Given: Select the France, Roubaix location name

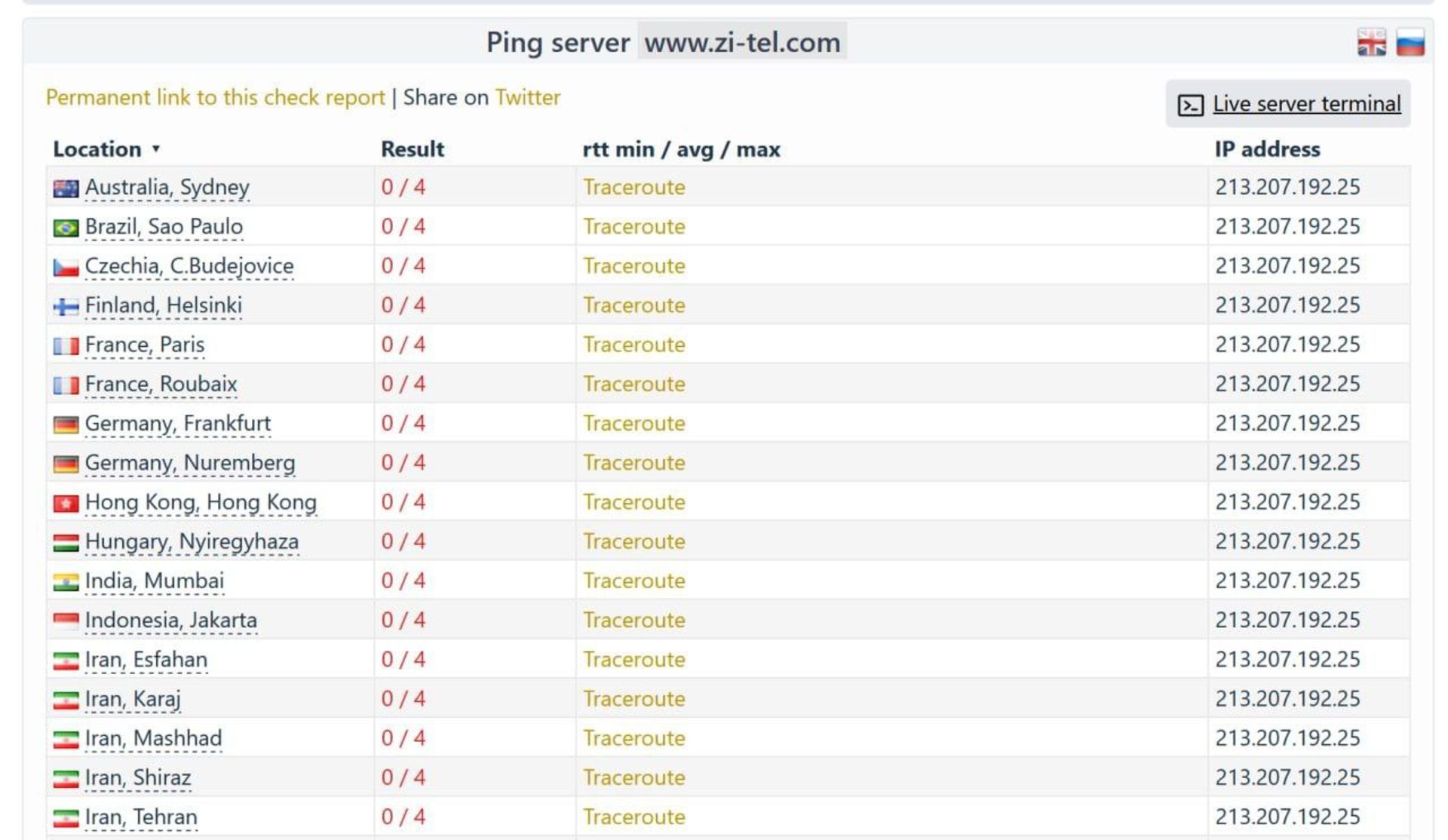Looking at the screenshot, I should [161, 385].
